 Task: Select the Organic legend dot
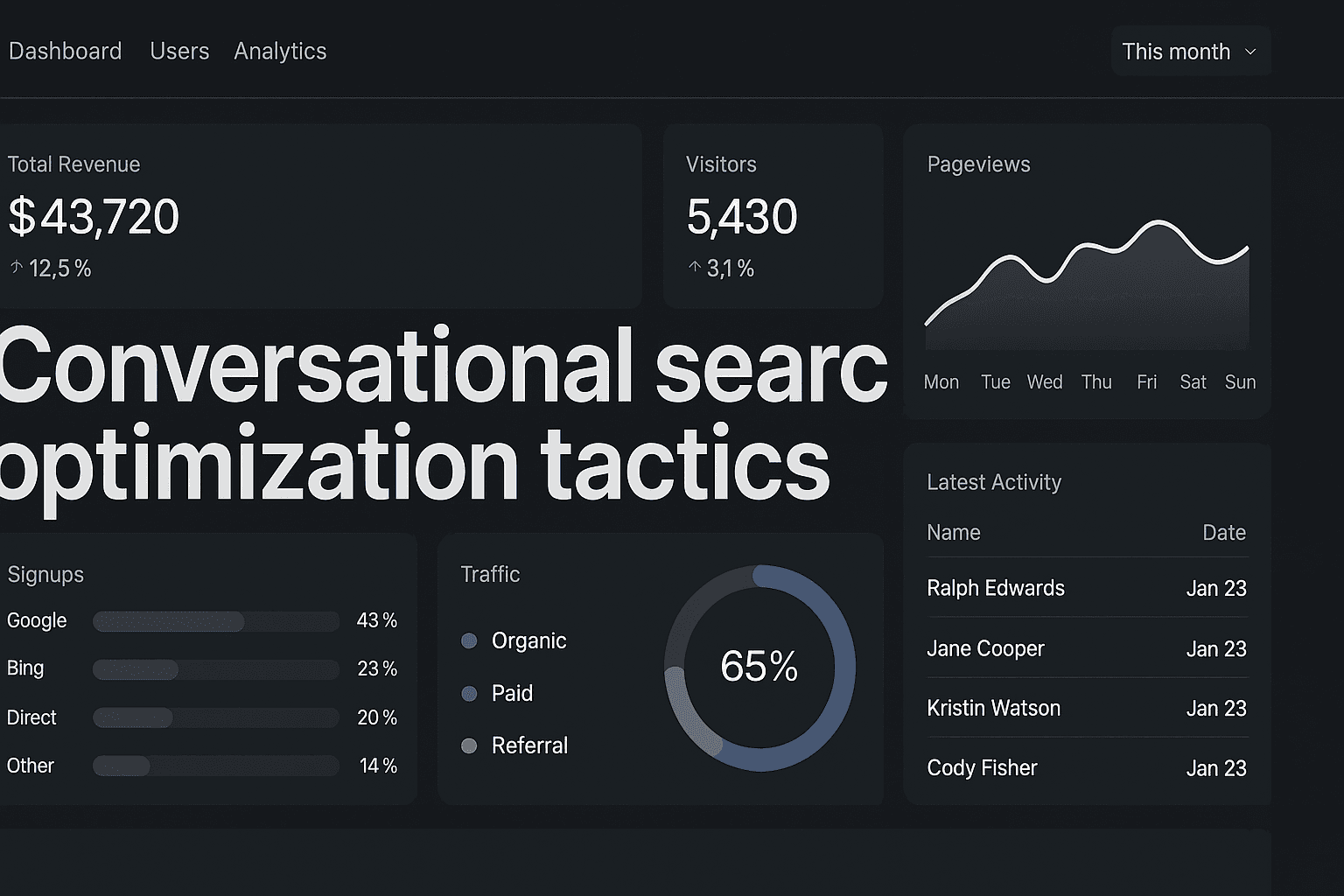(x=469, y=640)
